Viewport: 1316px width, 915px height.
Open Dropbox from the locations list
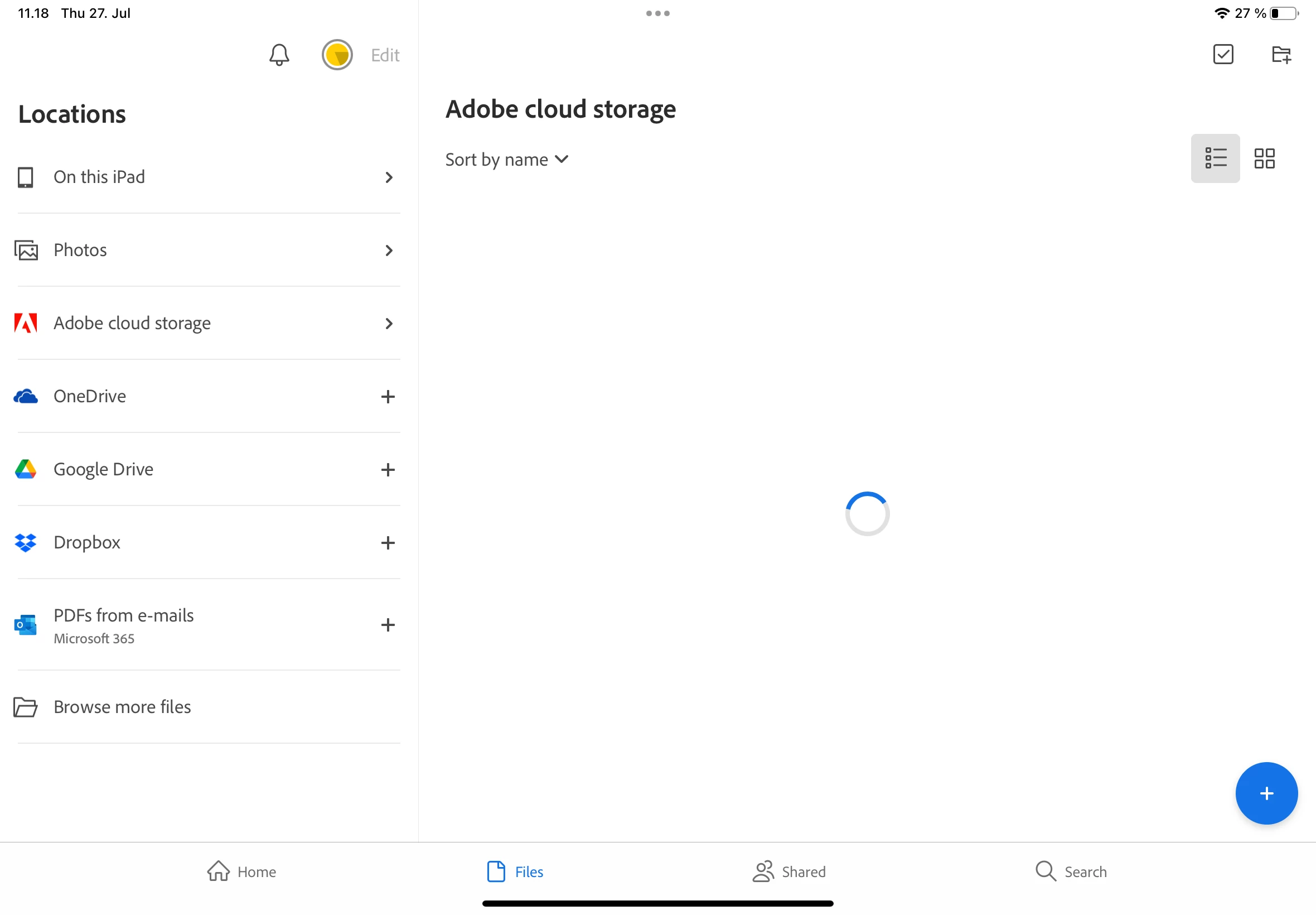pyautogui.click(x=87, y=542)
